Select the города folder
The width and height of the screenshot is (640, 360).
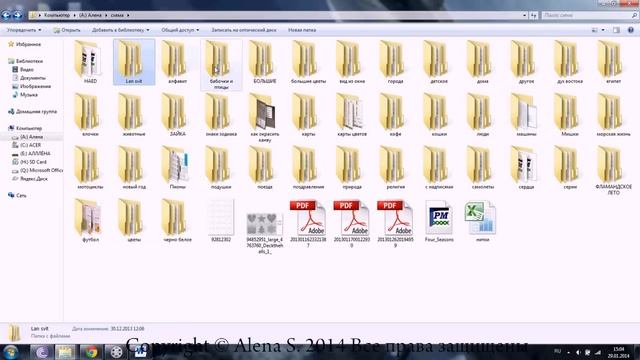coord(396,62)
